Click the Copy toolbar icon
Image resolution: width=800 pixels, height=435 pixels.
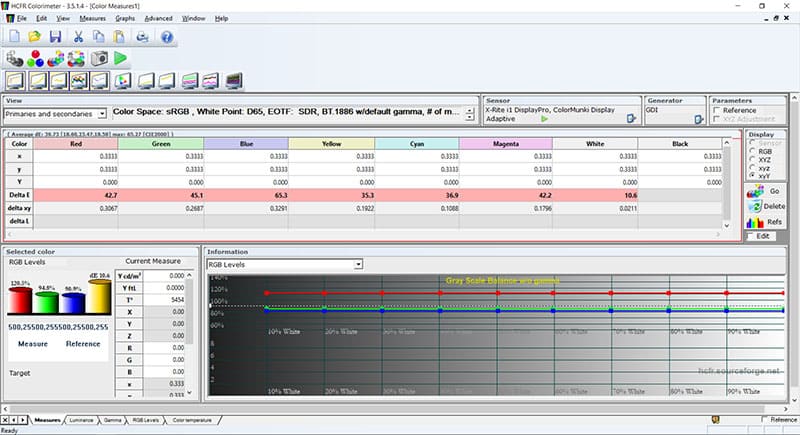[98, 37]
